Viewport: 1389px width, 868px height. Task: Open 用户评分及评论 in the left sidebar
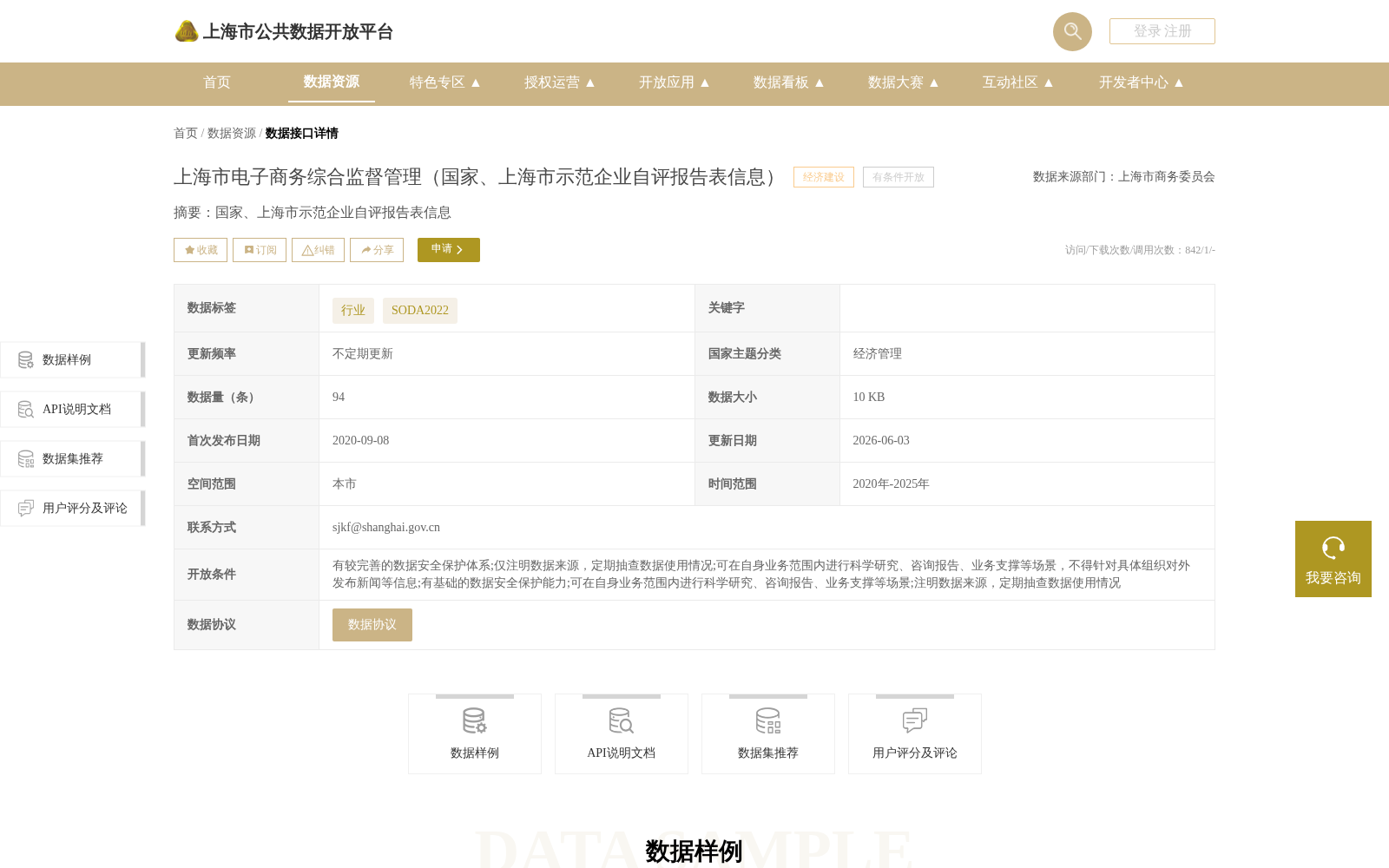point(72,508)
